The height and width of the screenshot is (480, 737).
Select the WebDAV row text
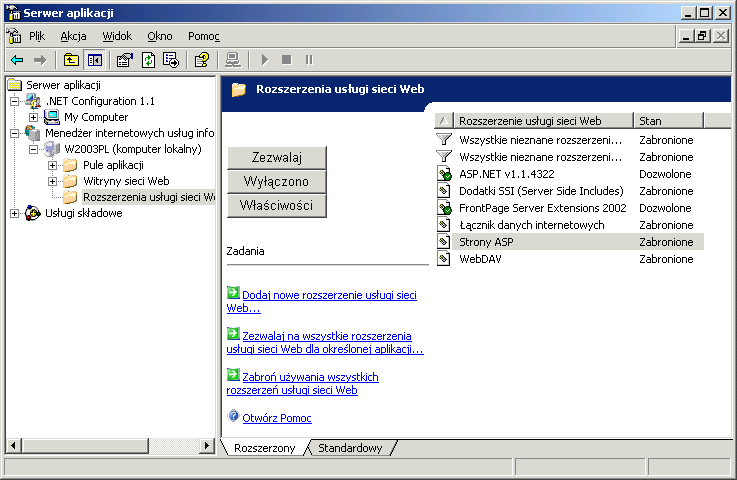click(x=480, y=259)
